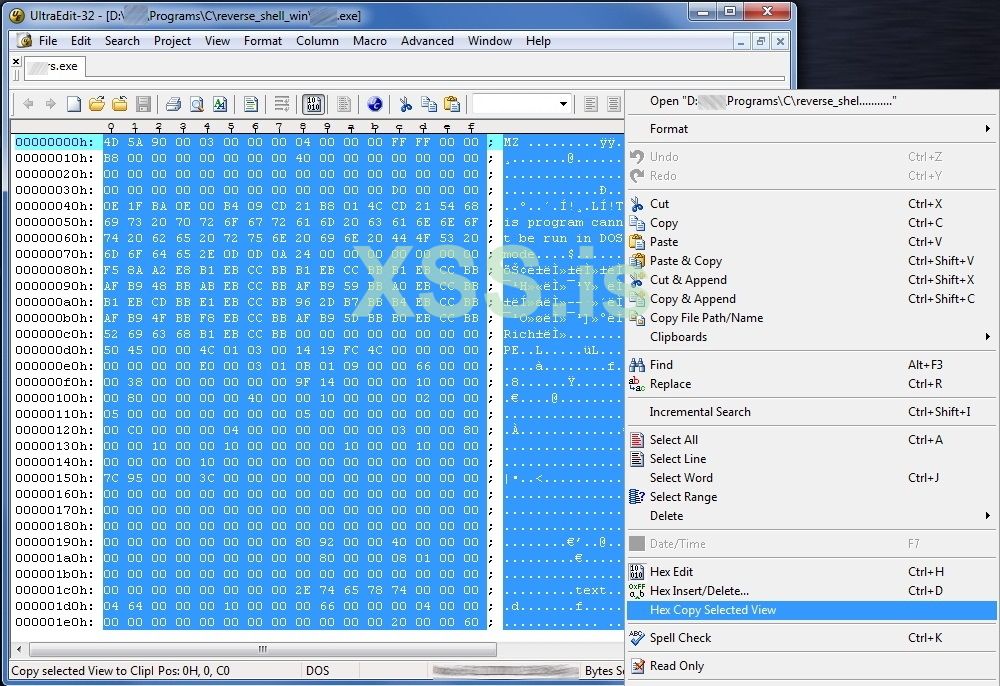Click the Copy icon in toolbar

pyautogui.click(x=429, y=104)
